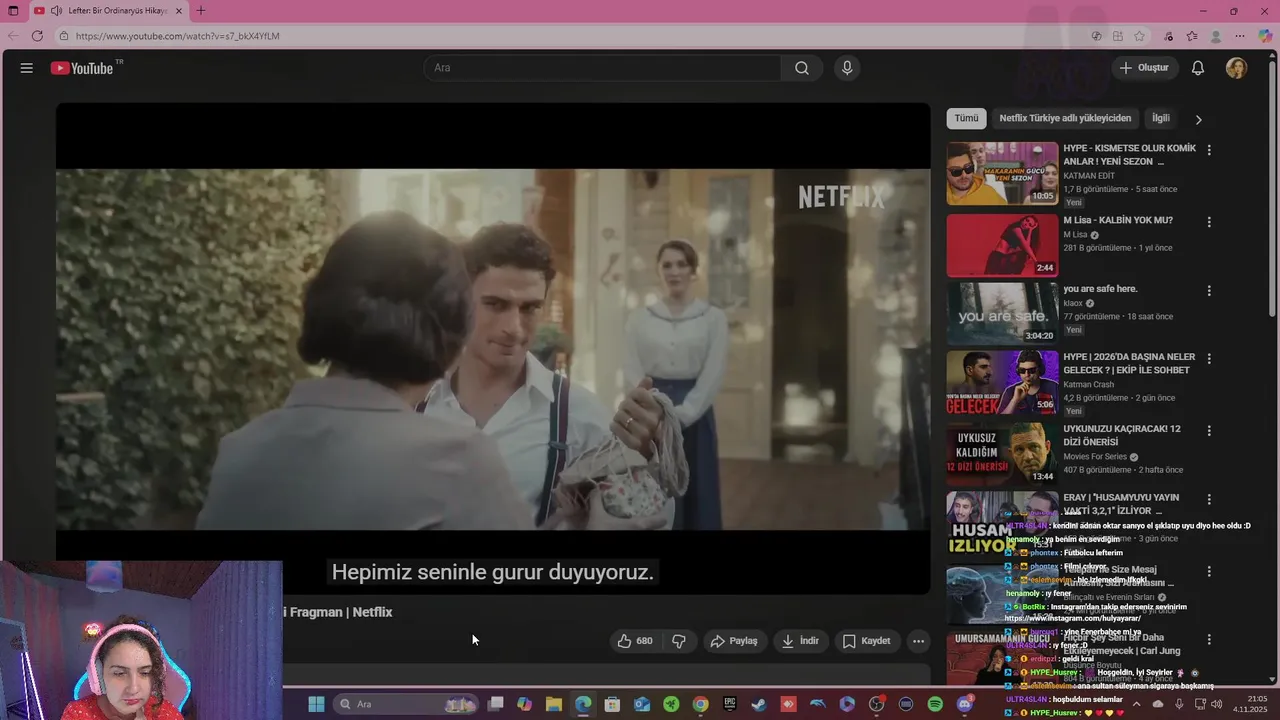Image resolution: width=1280 pixels, height=720 pixels.
Task: Open Google Chrome from the taskbar
Action: coord(700,704)
